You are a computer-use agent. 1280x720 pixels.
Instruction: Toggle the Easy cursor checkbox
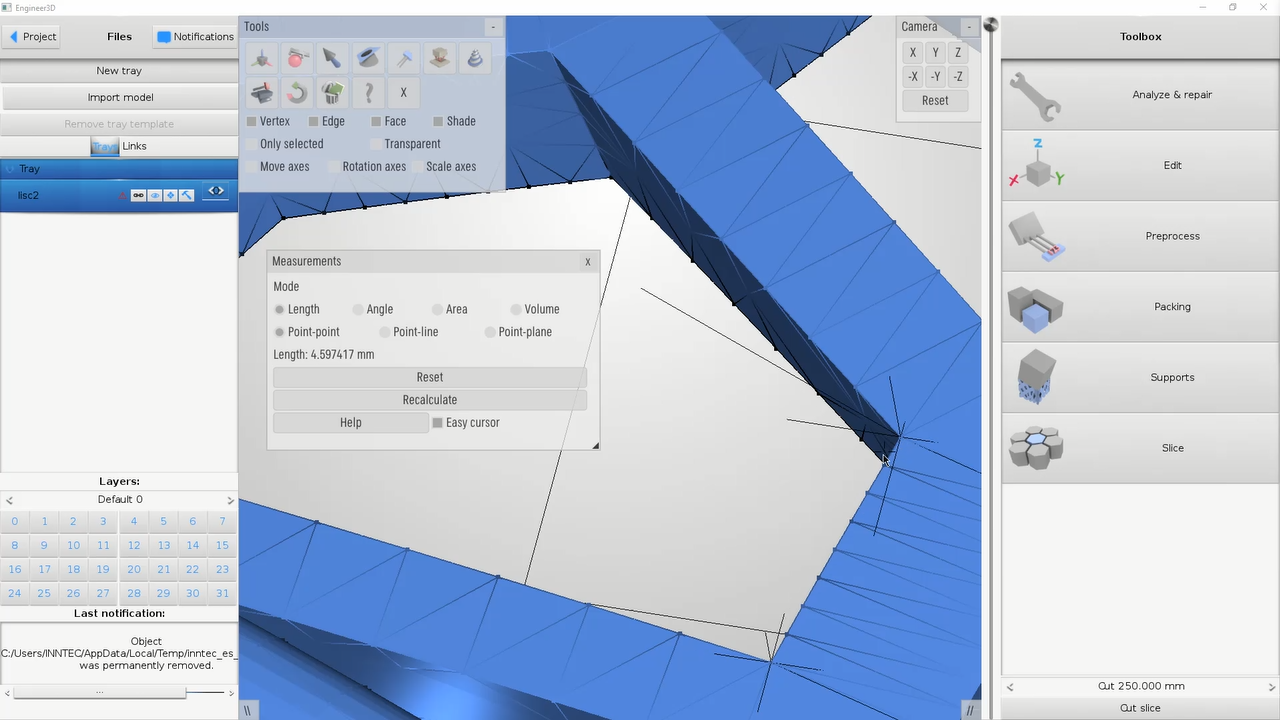(438, 423)
